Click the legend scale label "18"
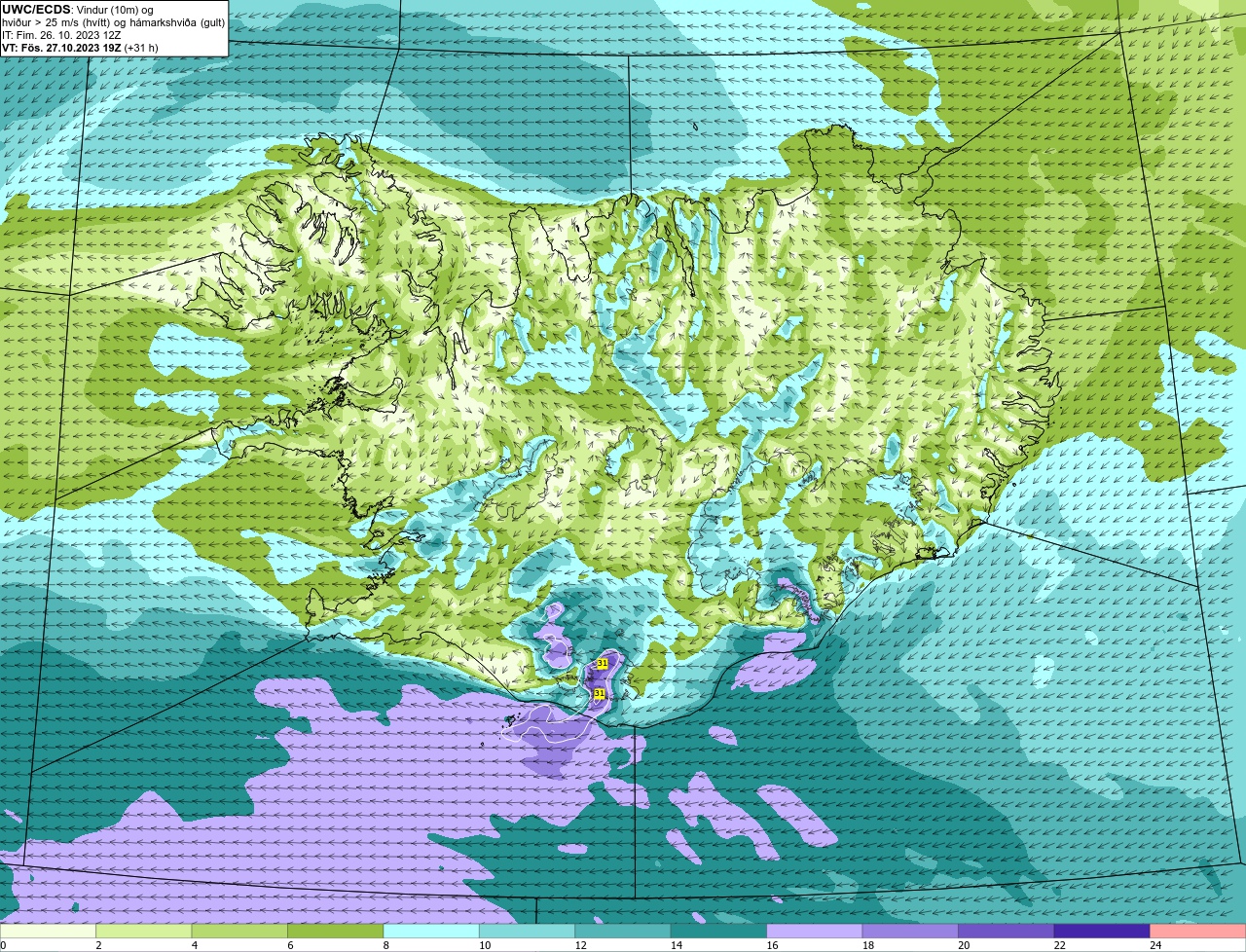1246x952 pixels. pyautogui.click(x=868, y=945)
